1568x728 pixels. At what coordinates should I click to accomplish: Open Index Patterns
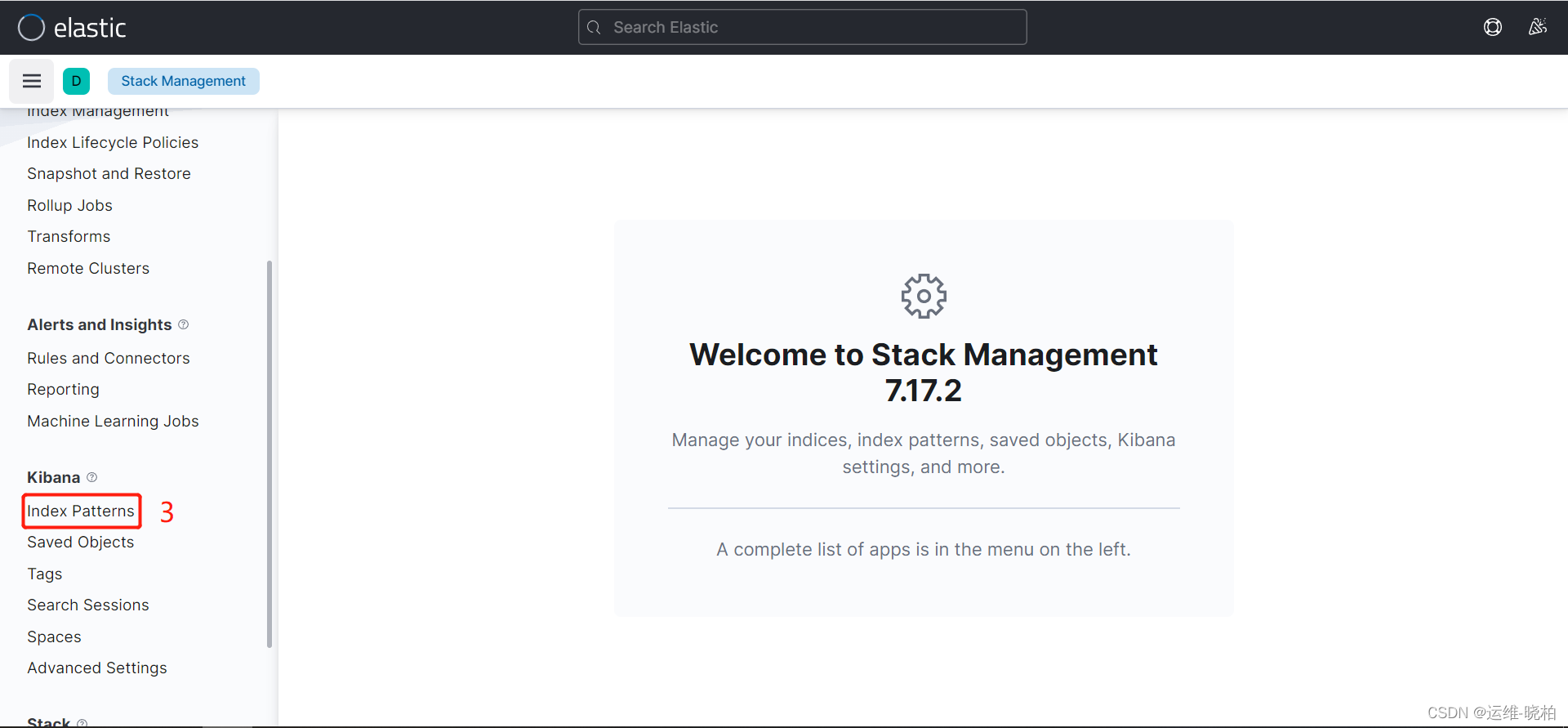(x=81, y=511)
